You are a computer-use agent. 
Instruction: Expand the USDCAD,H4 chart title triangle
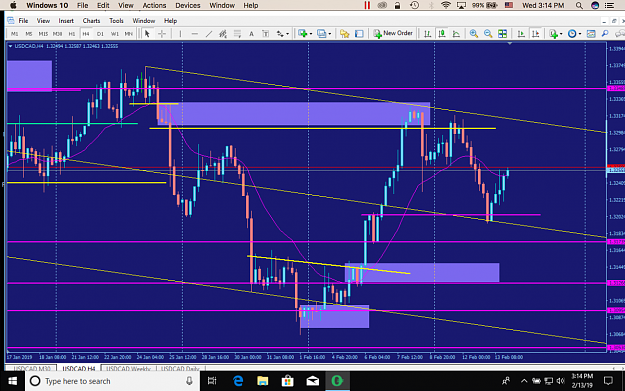[x=10, y=46]
